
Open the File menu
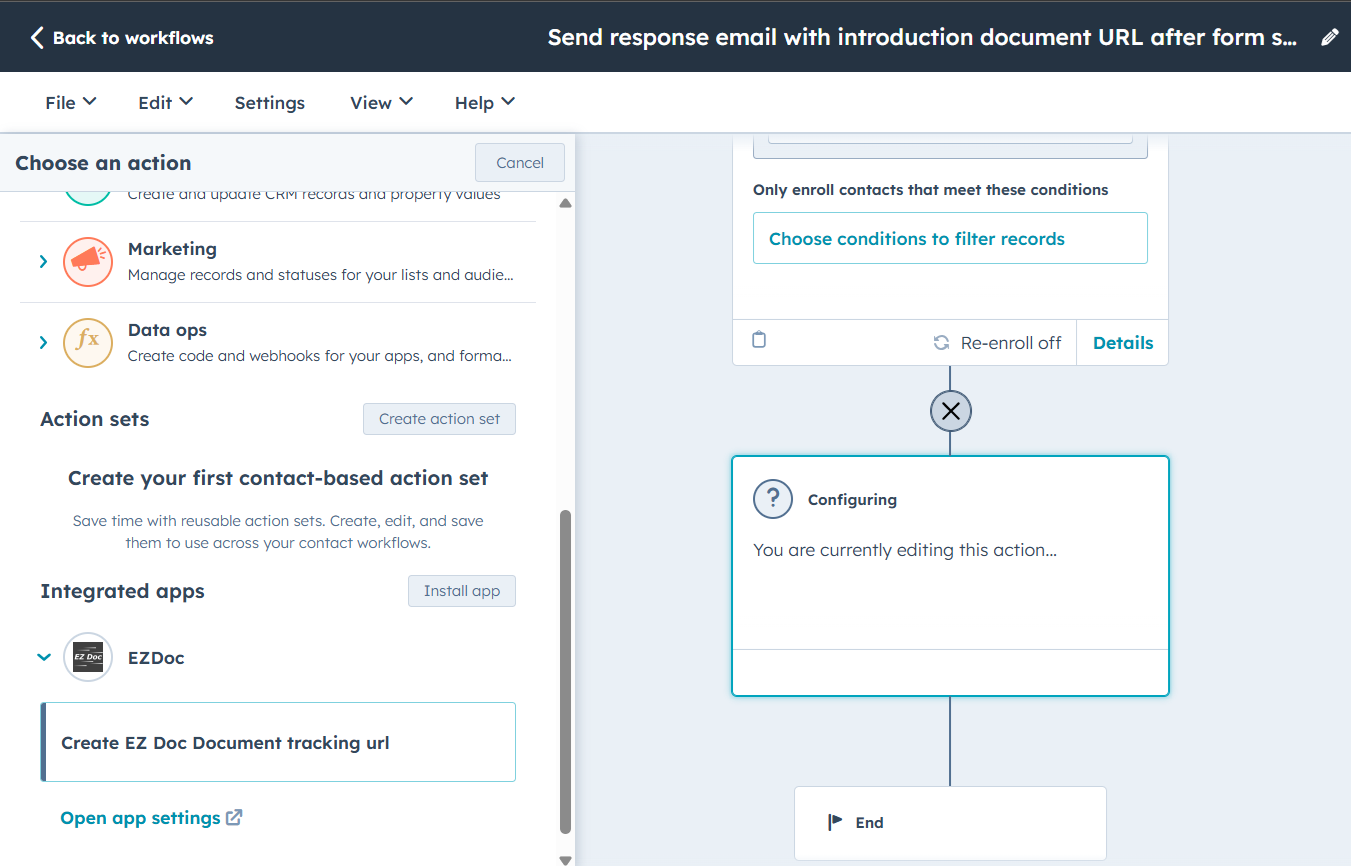click(70, 102)
